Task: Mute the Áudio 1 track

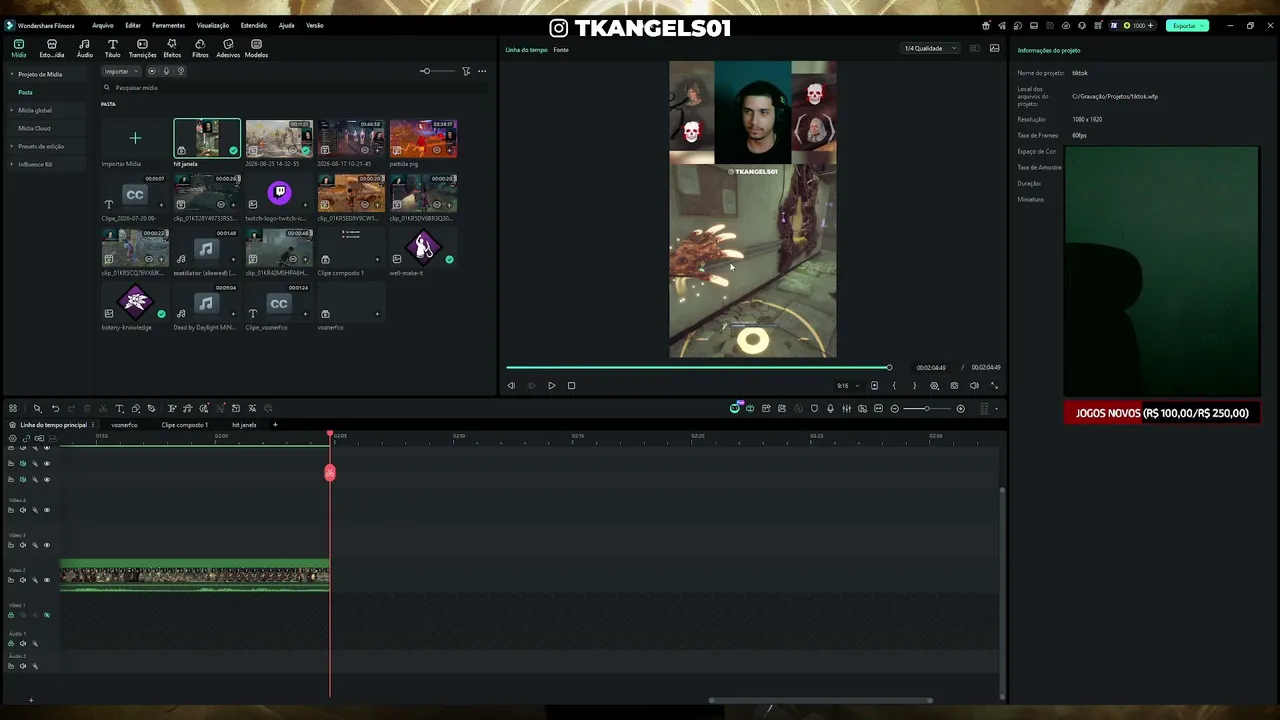Action: tap(23, 643)
